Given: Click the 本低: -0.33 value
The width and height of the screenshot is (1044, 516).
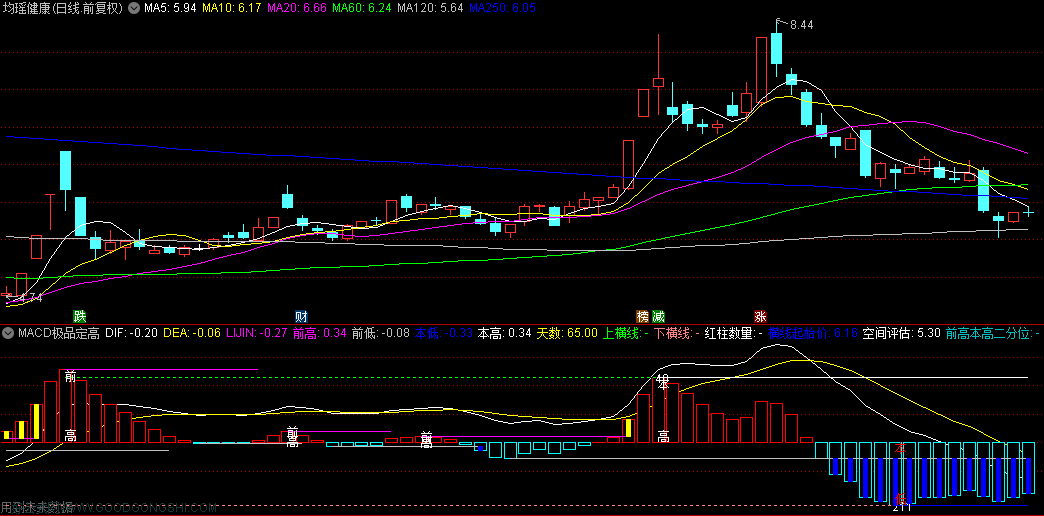Looking at the screenshot, I should (443, 332).
